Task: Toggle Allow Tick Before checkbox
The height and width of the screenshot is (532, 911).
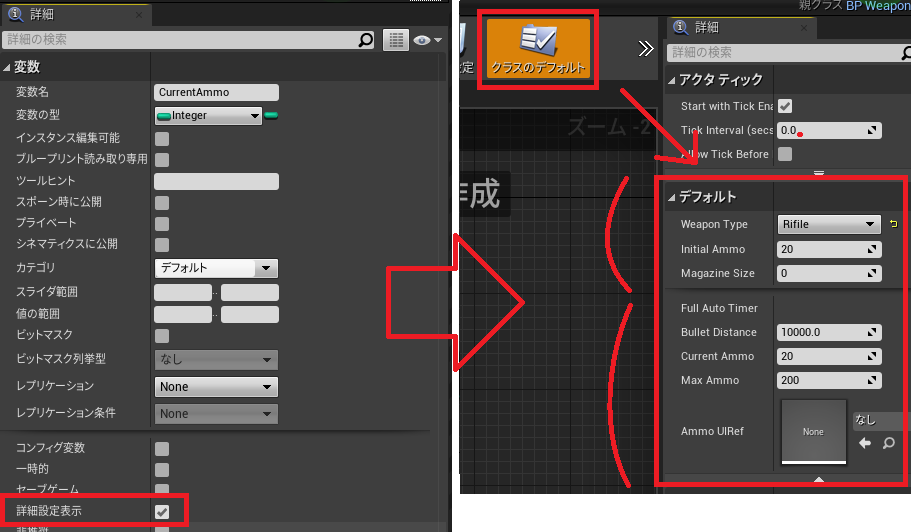Action: pos(785,154)
